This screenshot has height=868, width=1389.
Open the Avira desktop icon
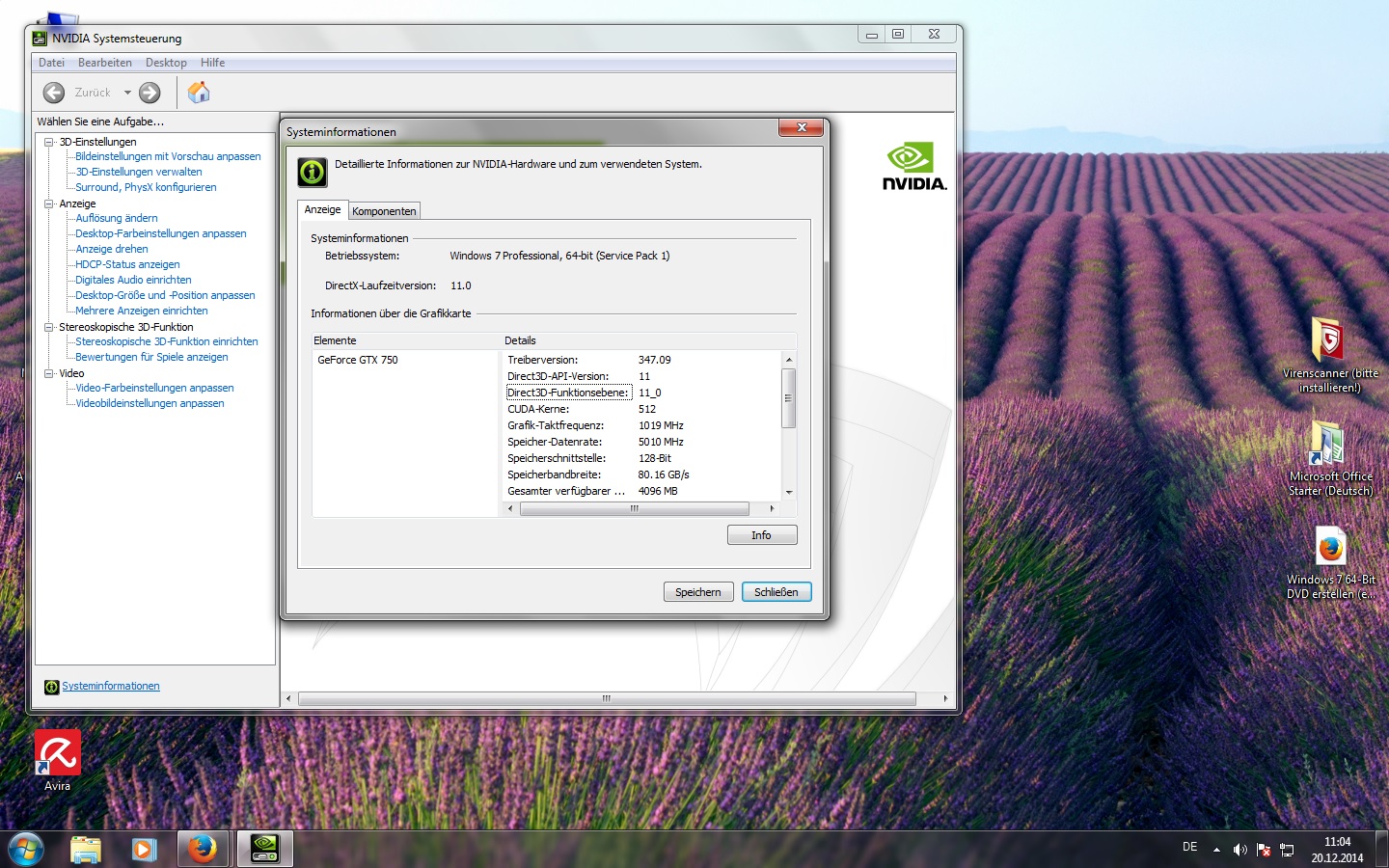point(58,760)
